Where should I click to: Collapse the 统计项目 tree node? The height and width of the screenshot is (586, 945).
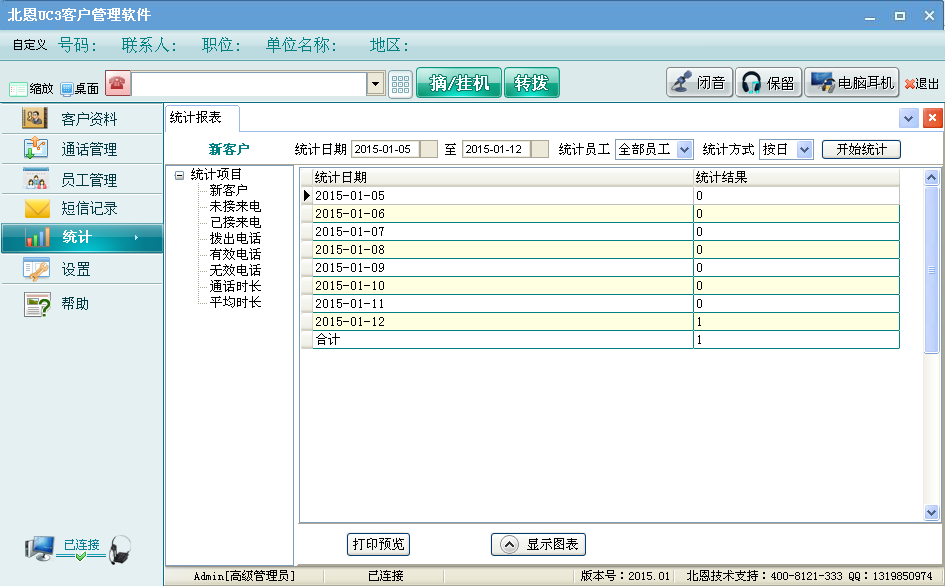tap(180, 175)
